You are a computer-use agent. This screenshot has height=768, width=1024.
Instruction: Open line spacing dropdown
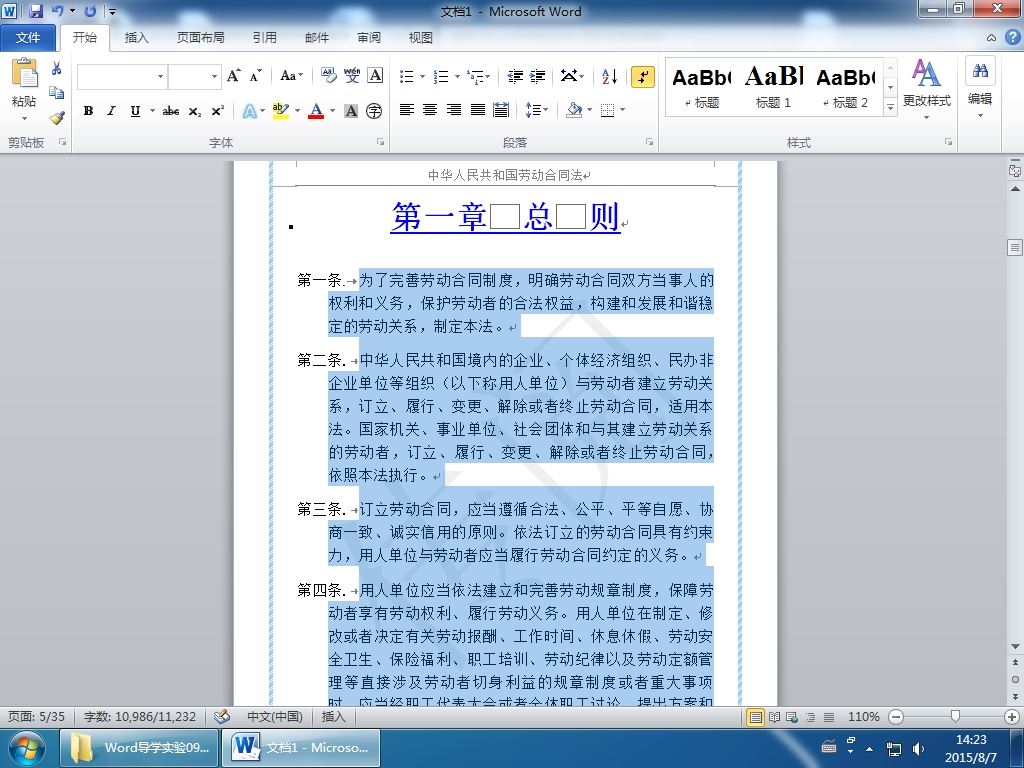(x=536, y=110)
